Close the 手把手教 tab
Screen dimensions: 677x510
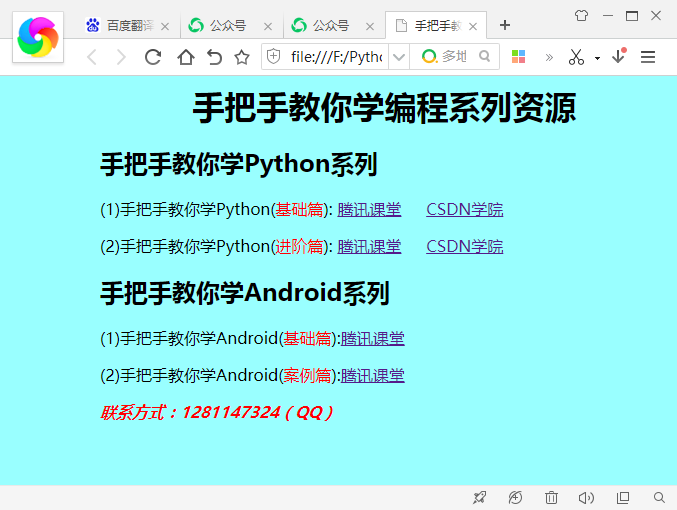(x=473, y=27)
